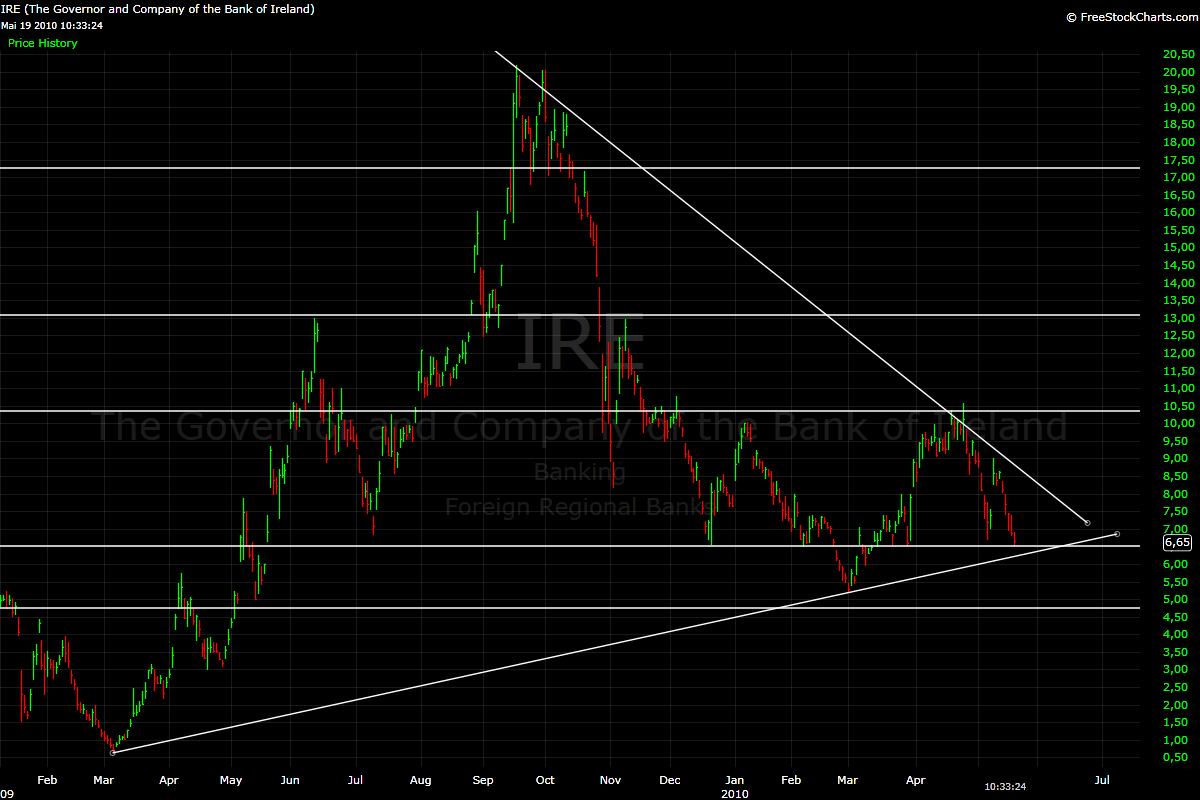Image resolution: width=1200 pixels, height=800 pixels.
Task: Click the ascending trendline's right end handle
Action: 1116,534
